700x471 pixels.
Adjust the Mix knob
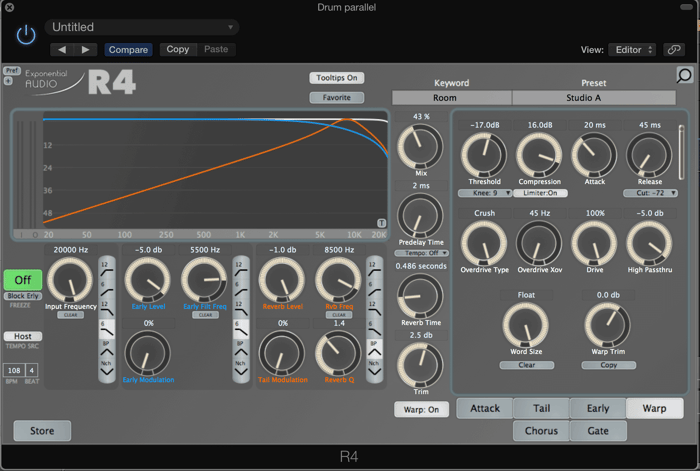coord(420,146)
